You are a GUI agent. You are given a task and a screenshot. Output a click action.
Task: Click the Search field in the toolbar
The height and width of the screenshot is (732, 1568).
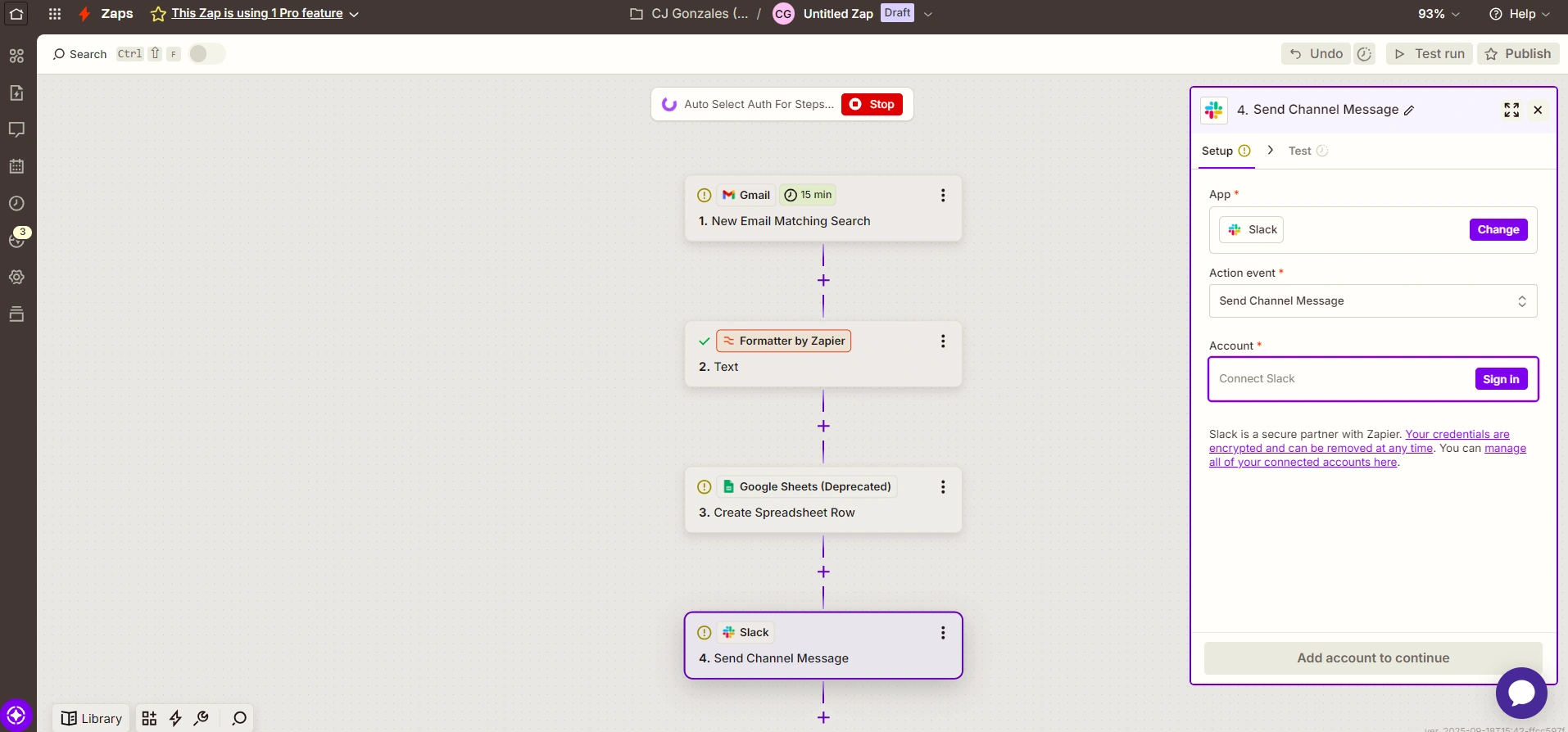[x=80, y=54]
